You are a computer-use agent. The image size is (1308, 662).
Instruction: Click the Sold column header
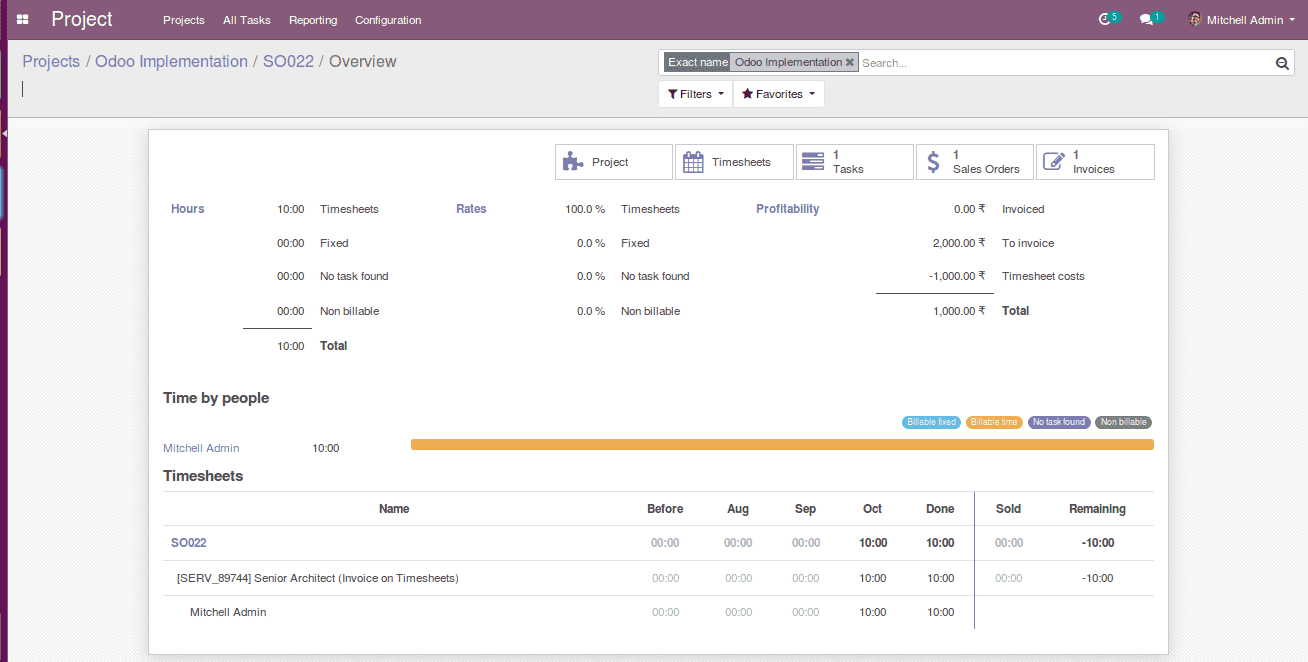pyautogui.click(x=1008, y=509)
